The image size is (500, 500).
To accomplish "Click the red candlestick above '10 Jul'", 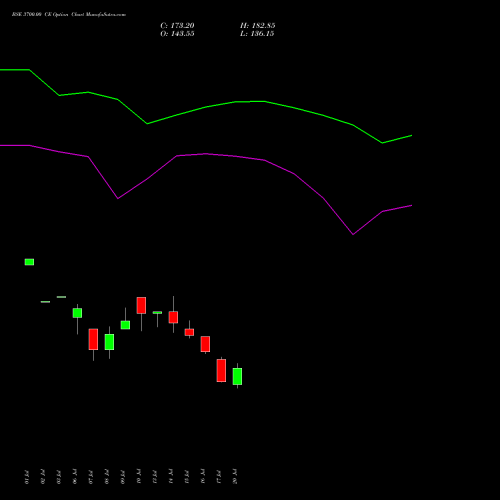I will [x=141, y=305].
